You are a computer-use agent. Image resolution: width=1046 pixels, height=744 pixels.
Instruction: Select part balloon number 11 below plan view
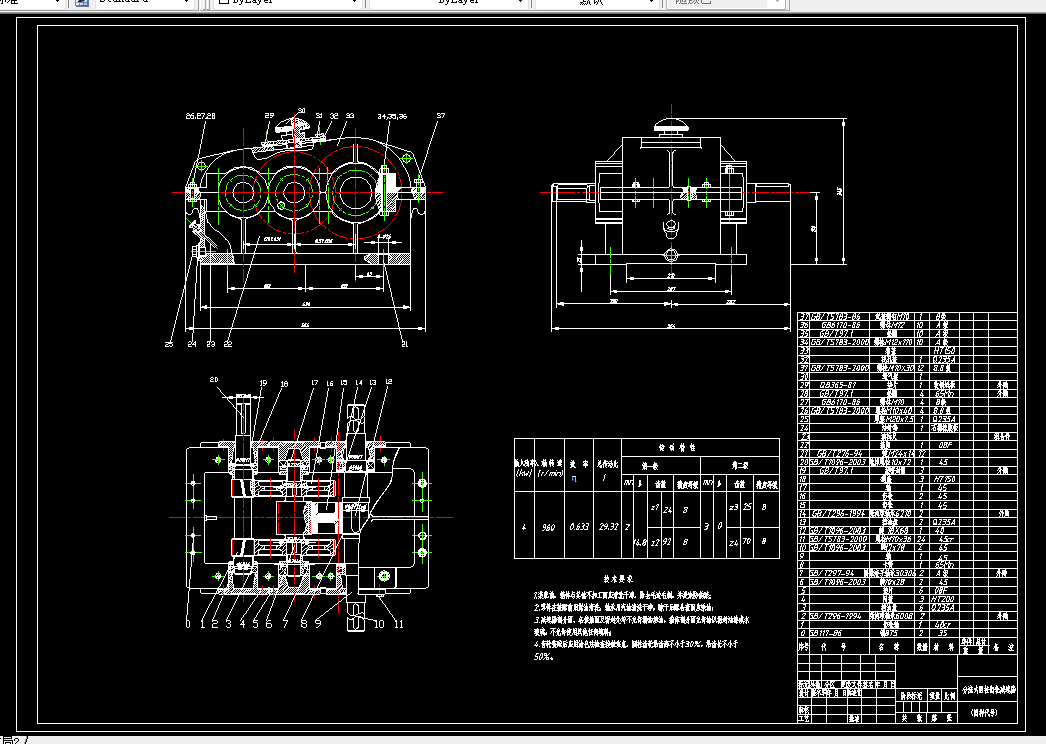point(399,624)
